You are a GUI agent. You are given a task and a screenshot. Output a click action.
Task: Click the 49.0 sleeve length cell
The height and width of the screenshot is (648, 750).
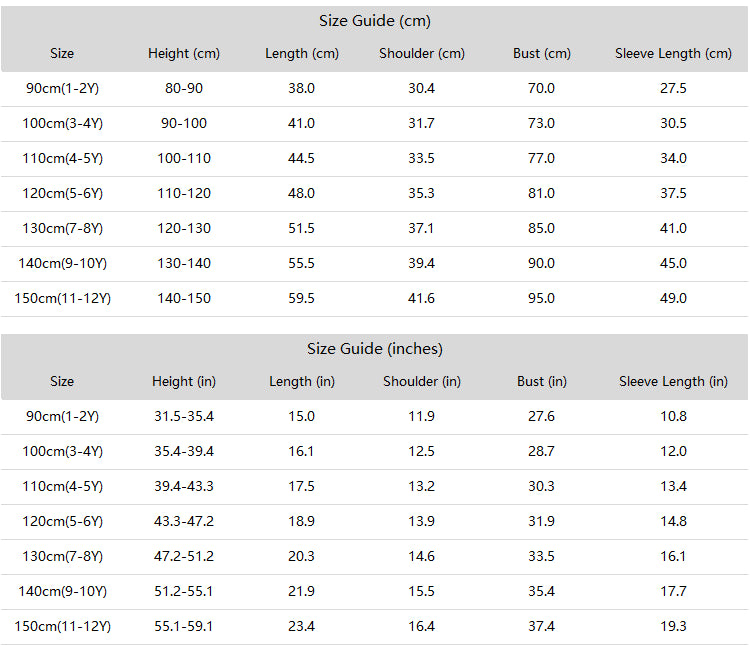(x=673, y=298)
